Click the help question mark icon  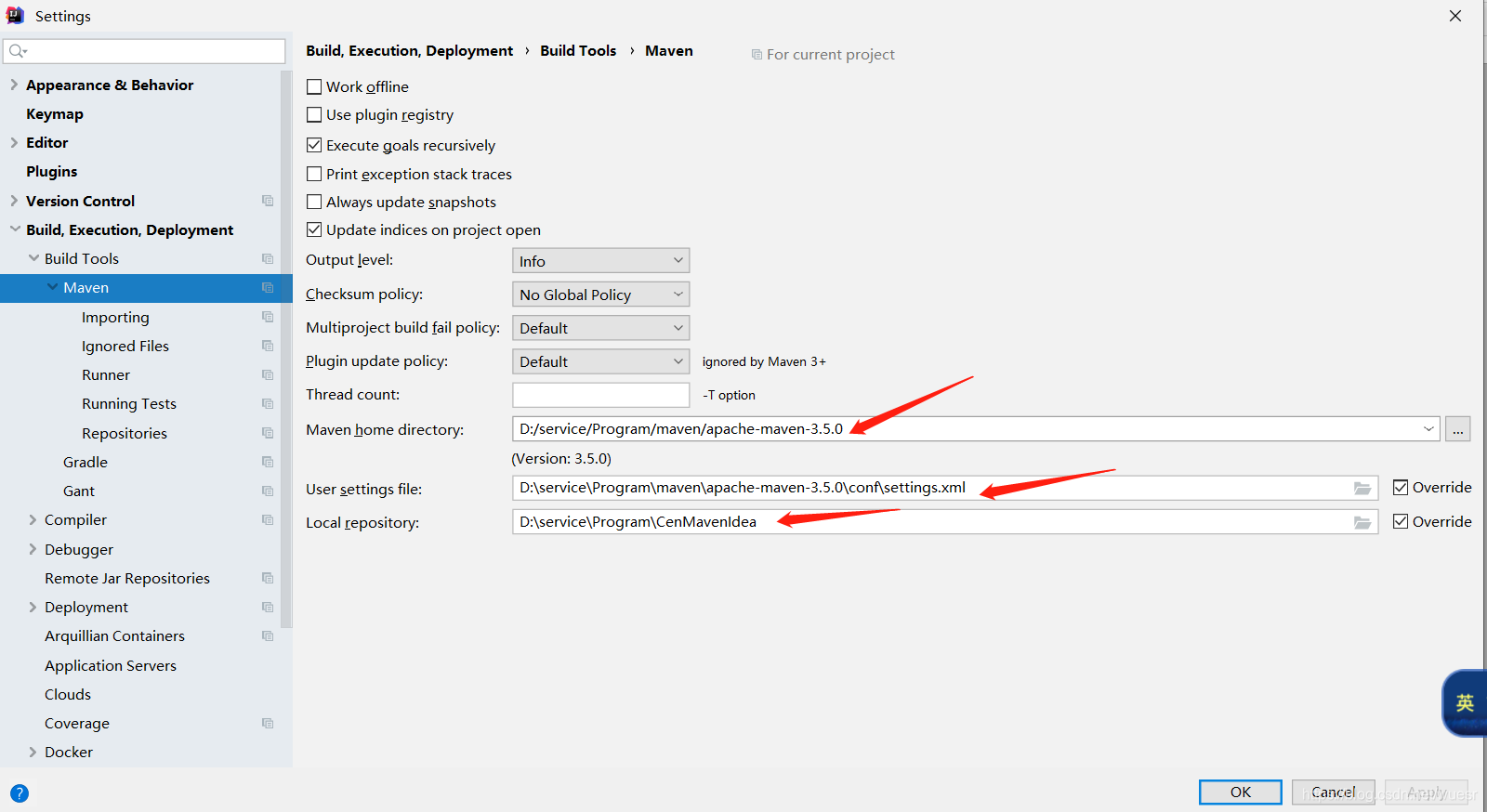(20, 793)
